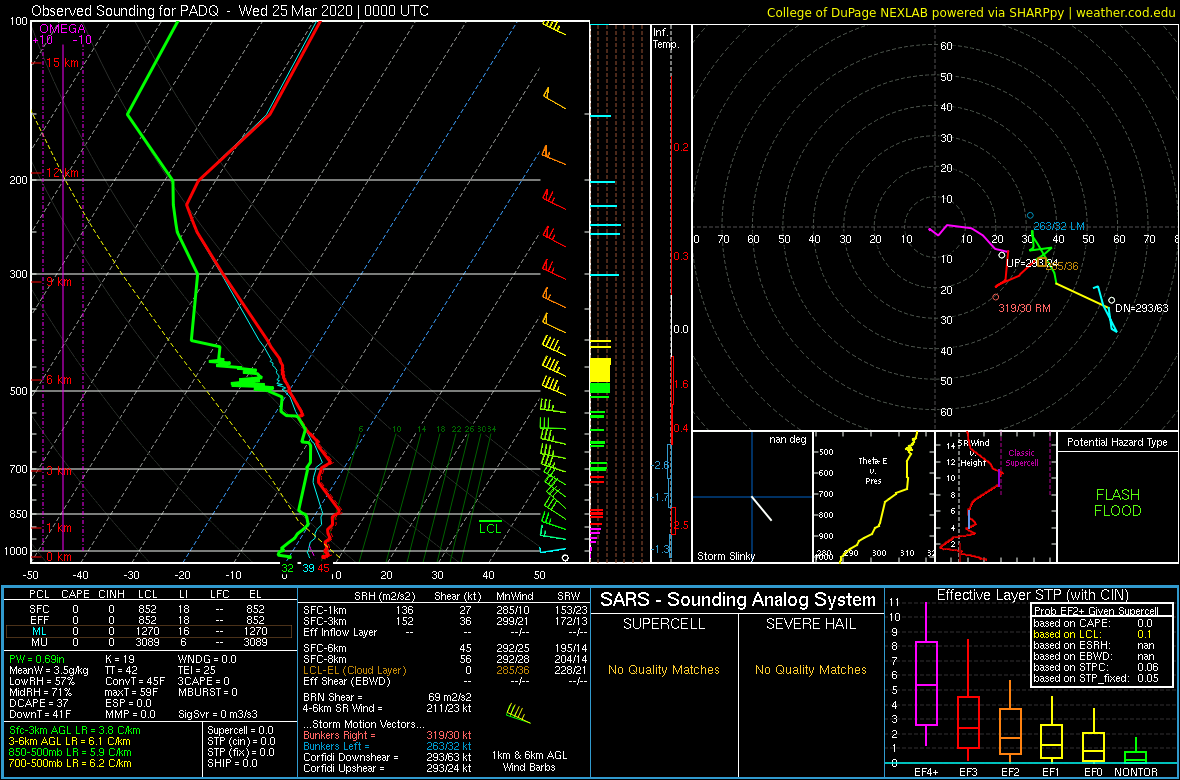Click the 263/32 LM hodograph label
This screenshot has width=1180, height=780.
point(1059,227)
